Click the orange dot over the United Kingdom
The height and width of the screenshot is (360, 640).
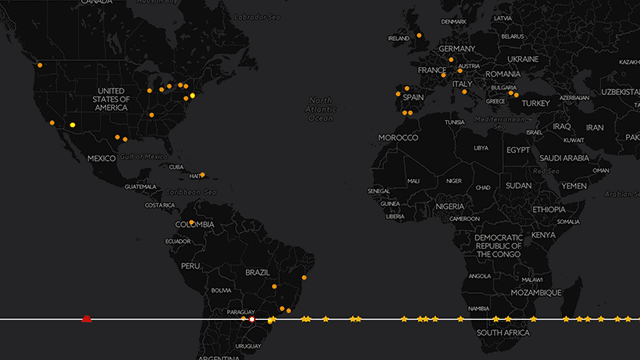pos(419,36)
